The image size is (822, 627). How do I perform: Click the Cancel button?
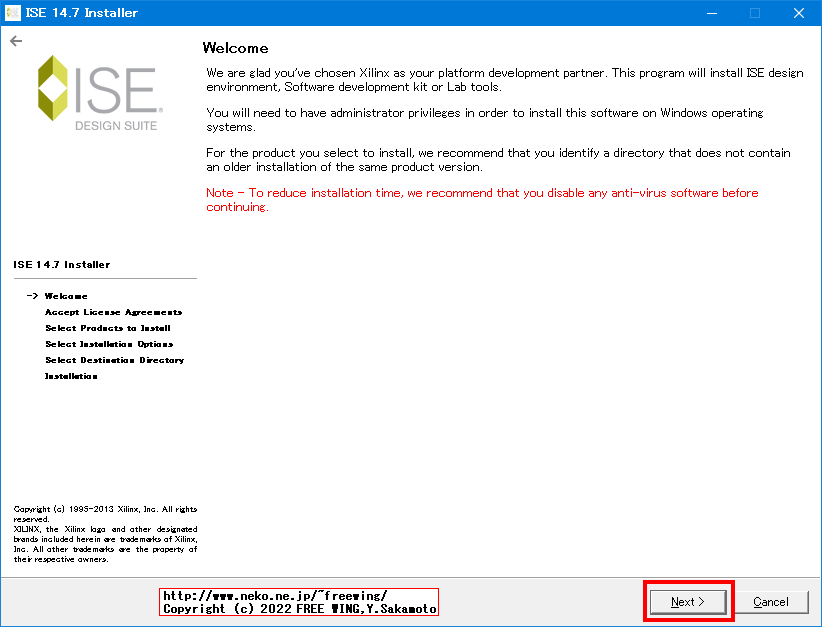pos(774,601)
